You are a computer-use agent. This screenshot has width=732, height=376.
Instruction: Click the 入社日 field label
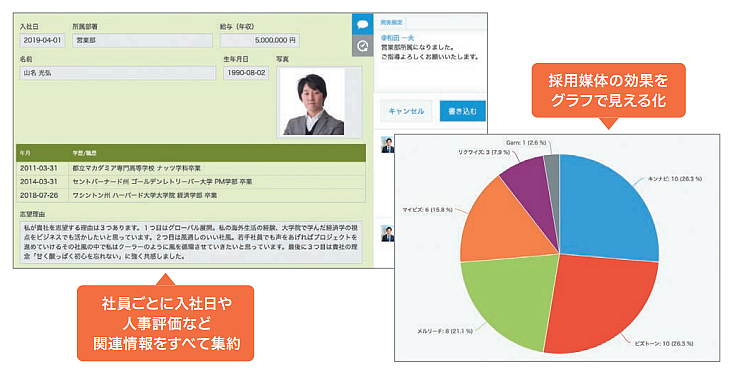pos(29,27)
